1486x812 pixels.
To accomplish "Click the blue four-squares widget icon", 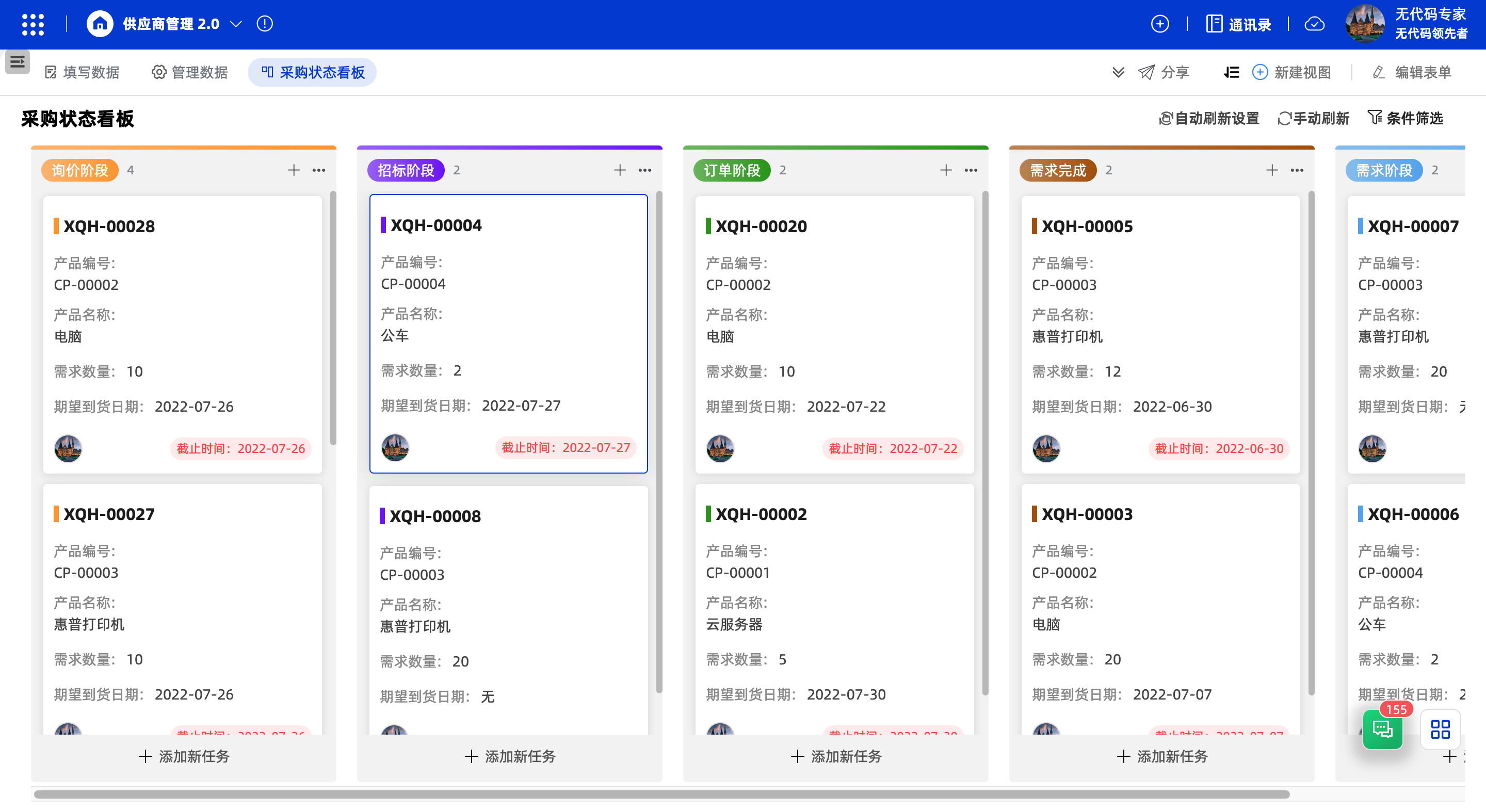I will coord(1440,729).
